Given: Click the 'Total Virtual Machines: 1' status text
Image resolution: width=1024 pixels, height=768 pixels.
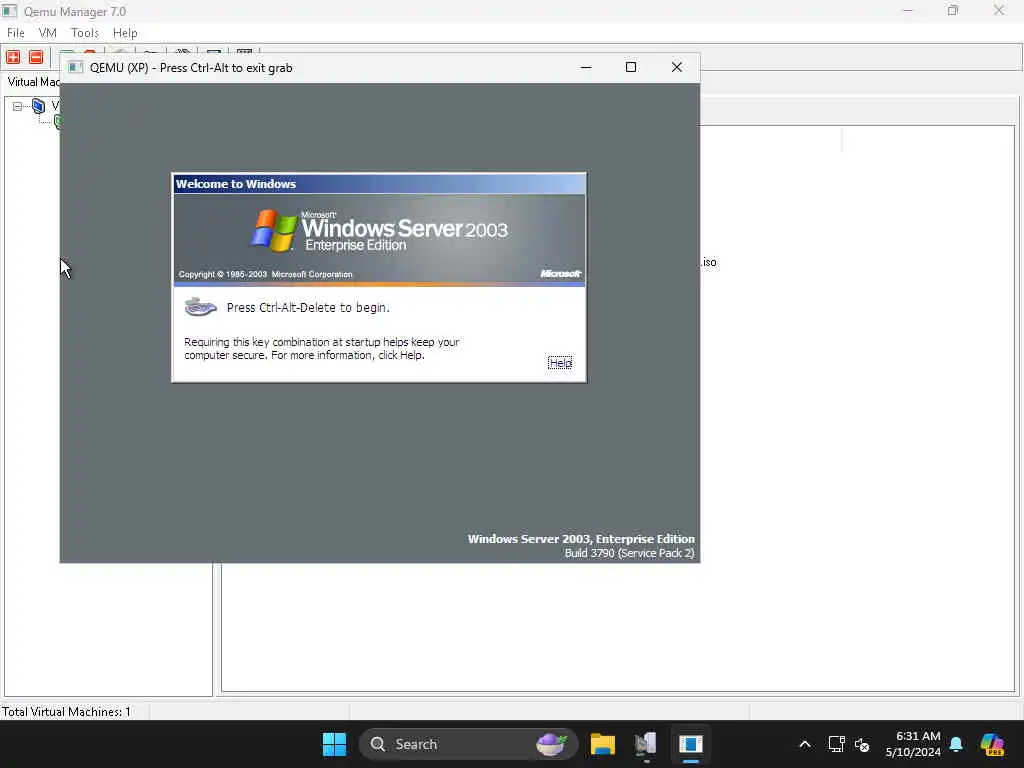Looking at the screenshot, I should pos(66,712).
